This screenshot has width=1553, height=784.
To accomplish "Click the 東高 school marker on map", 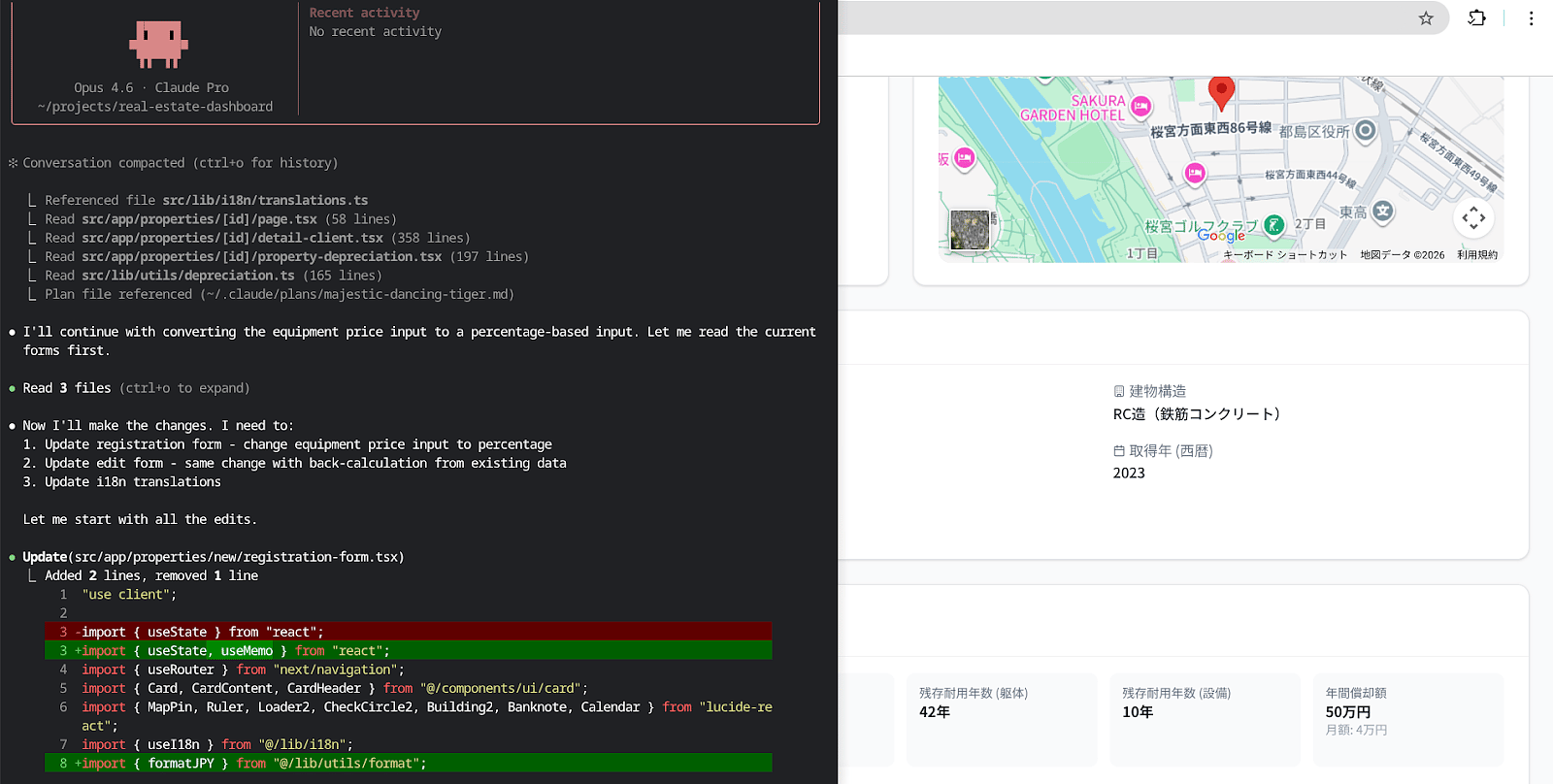I will click(x=1383, y=211).
